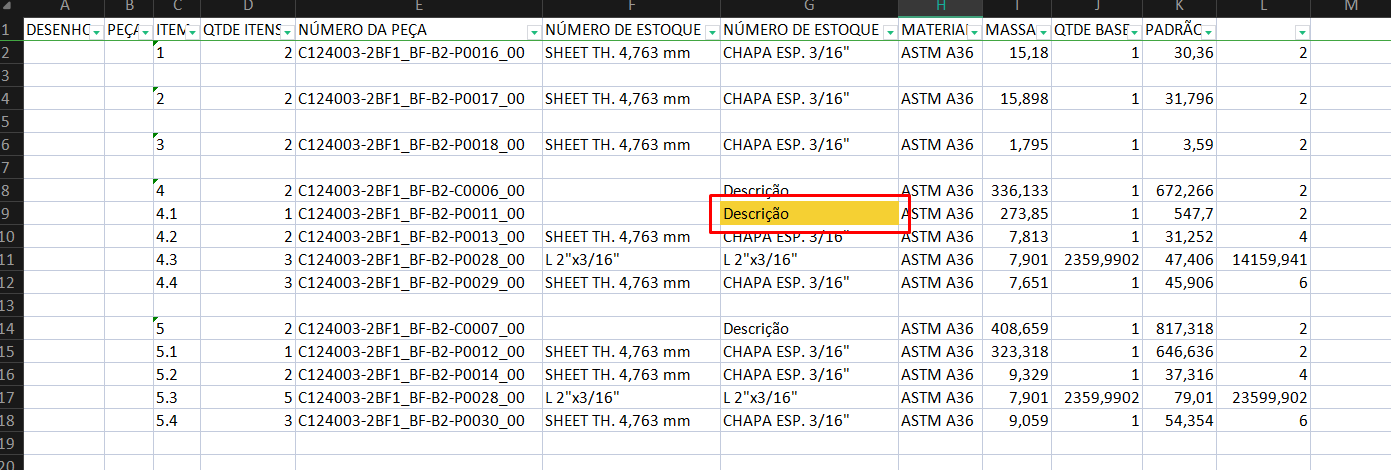
Task: Select the yellow highlighted Descrição cell
Action: pos(808,214)
